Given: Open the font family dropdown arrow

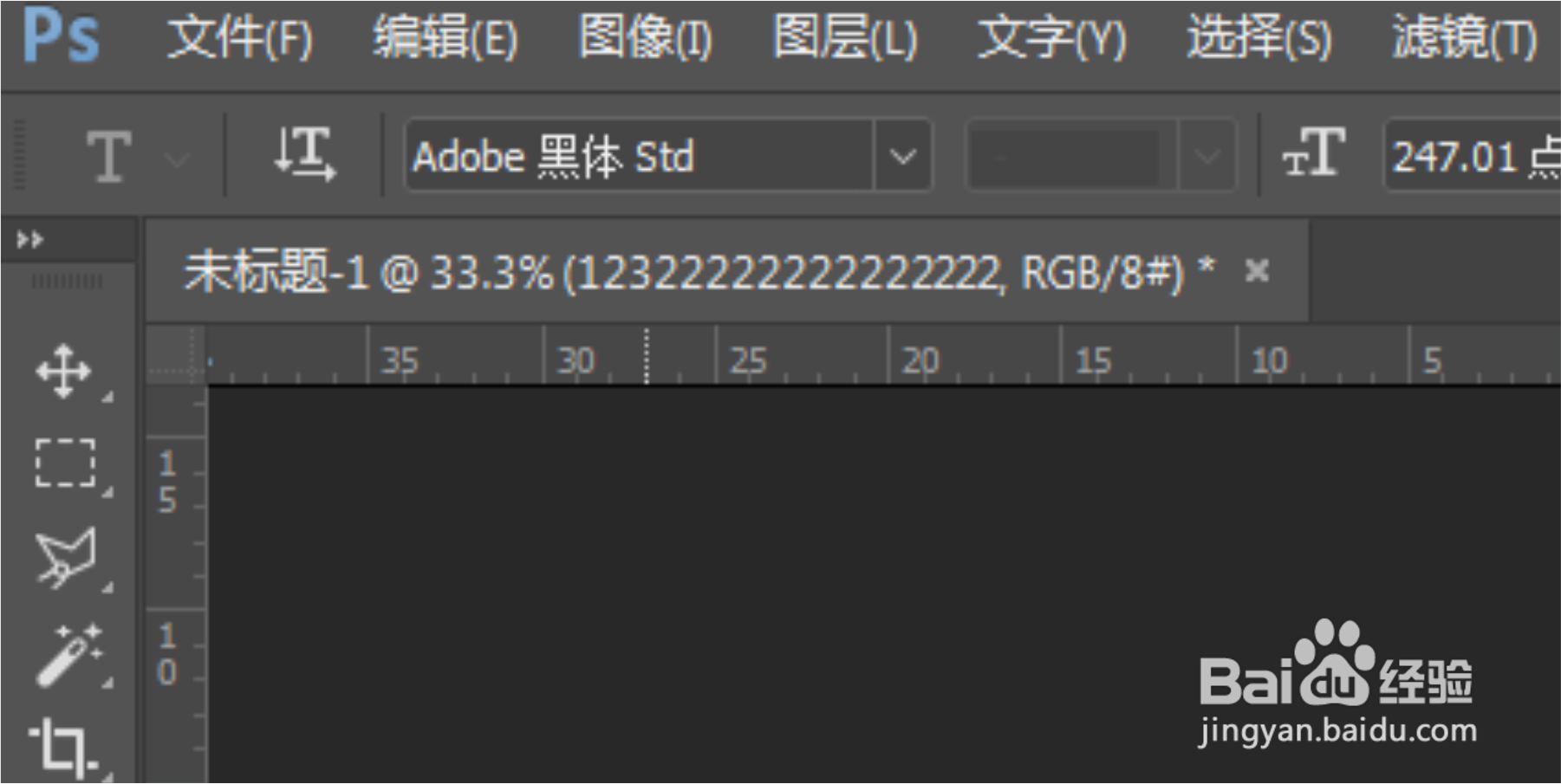Looking at the screenshot, I should [903, 157].
